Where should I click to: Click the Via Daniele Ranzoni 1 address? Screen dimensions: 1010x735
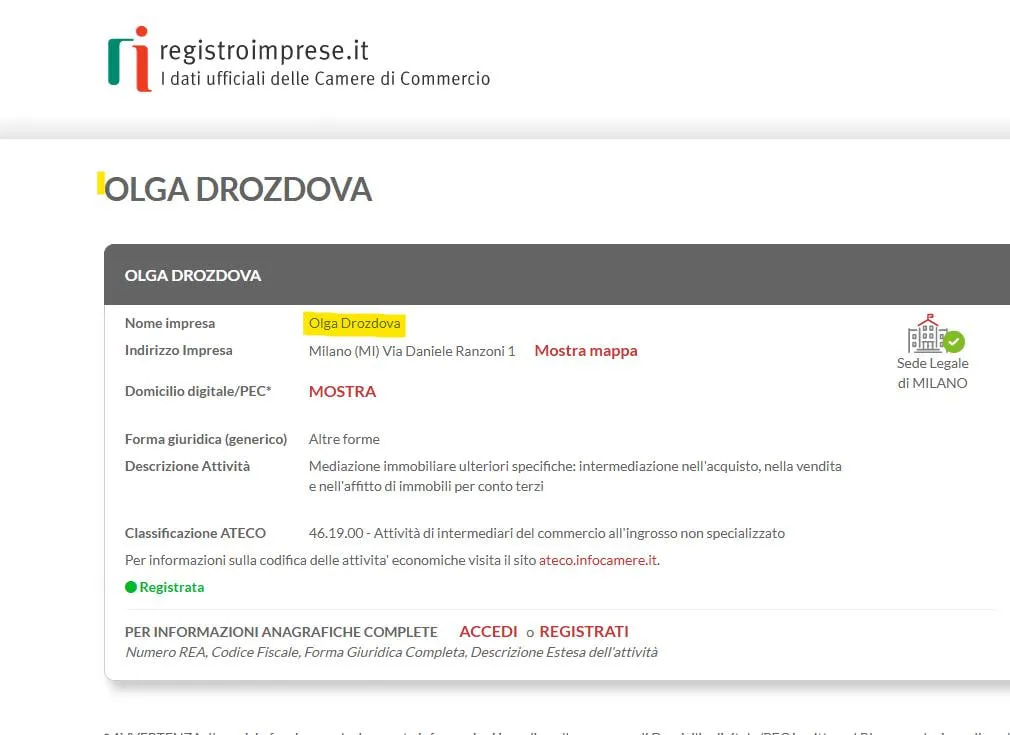coord(412,351)
